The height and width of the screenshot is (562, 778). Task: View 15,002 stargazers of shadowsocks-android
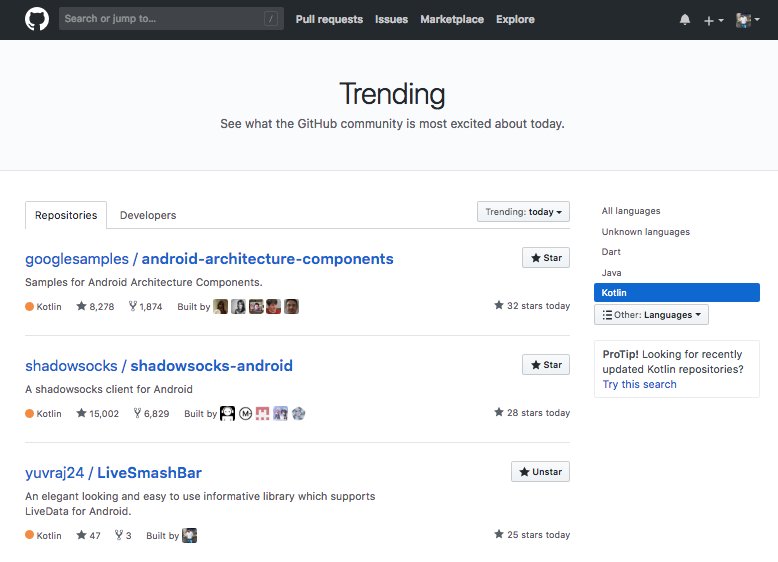[98, 414]
